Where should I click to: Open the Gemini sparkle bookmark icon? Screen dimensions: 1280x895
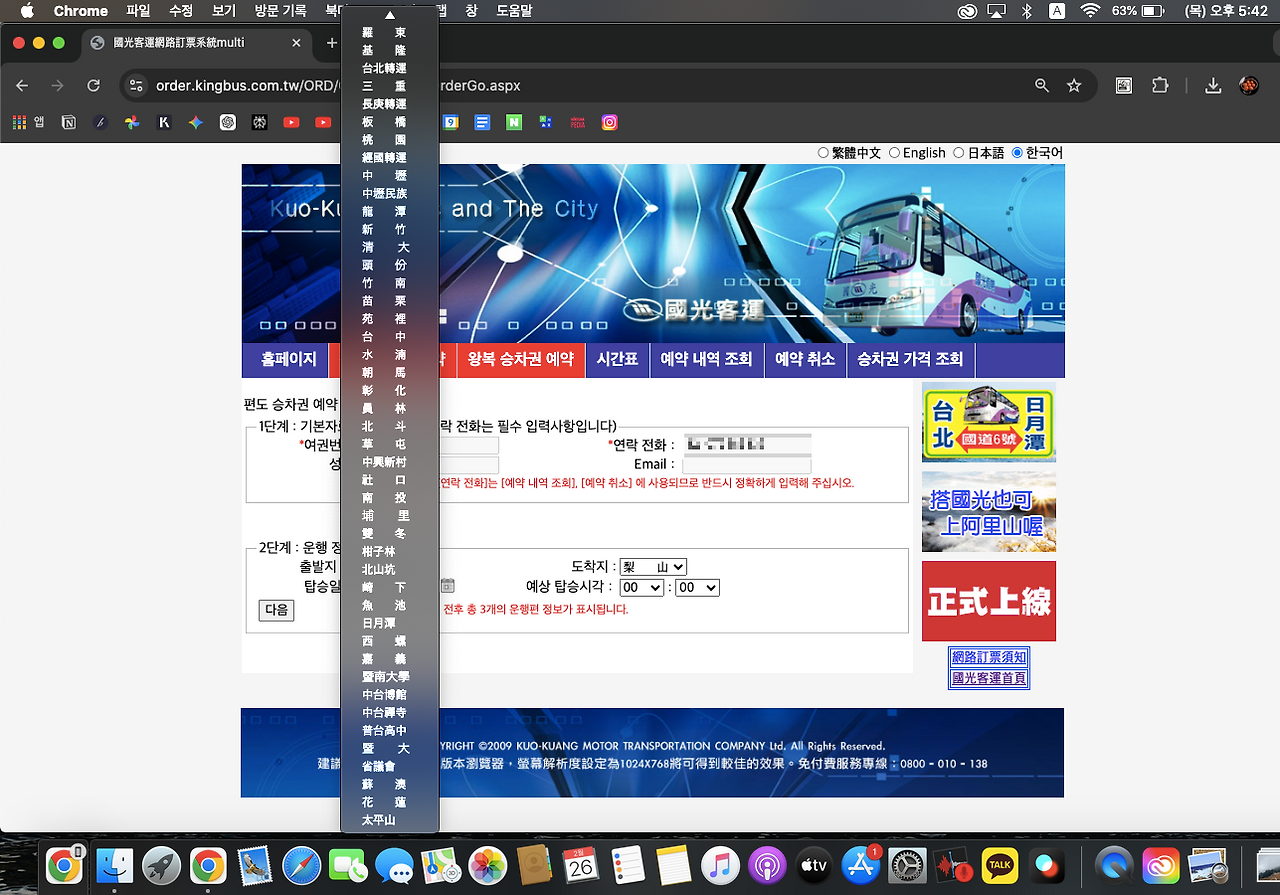tap(196, 122)
